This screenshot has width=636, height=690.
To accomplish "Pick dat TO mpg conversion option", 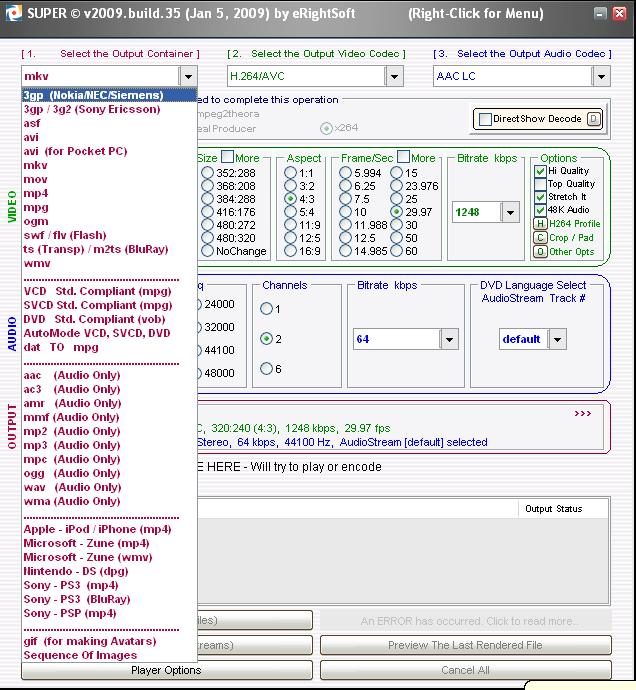I will (109, 347).
